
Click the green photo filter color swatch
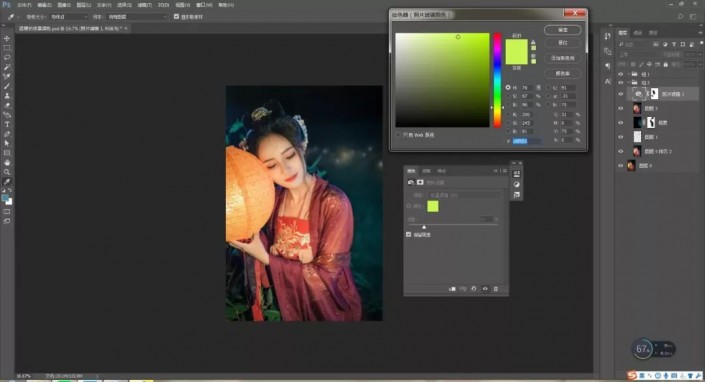[433, 206]
